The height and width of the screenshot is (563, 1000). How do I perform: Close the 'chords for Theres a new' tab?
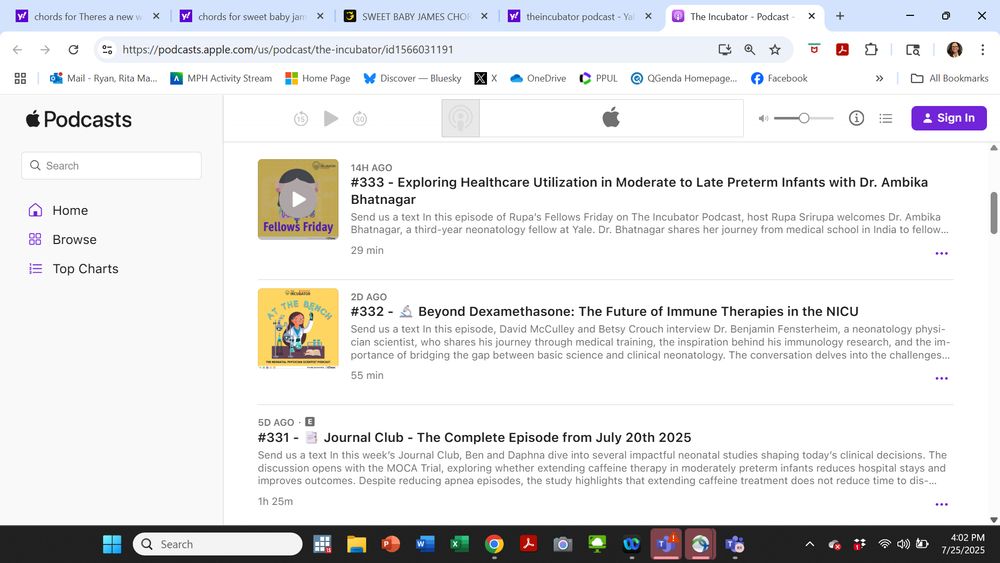[x=156, y=17]
